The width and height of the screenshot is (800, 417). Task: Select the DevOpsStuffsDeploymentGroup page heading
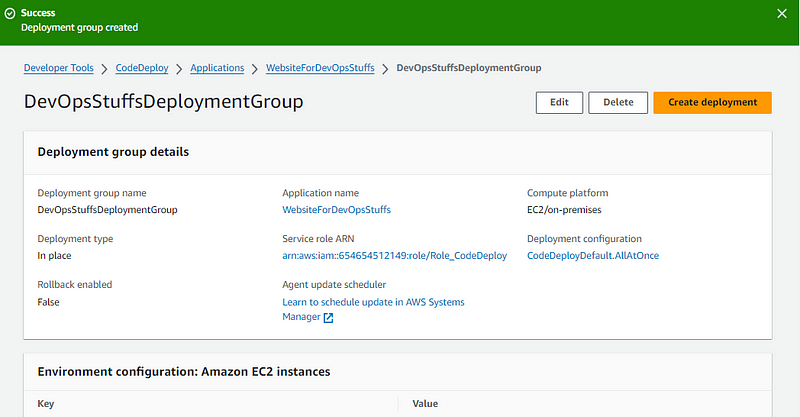[164, 102]
